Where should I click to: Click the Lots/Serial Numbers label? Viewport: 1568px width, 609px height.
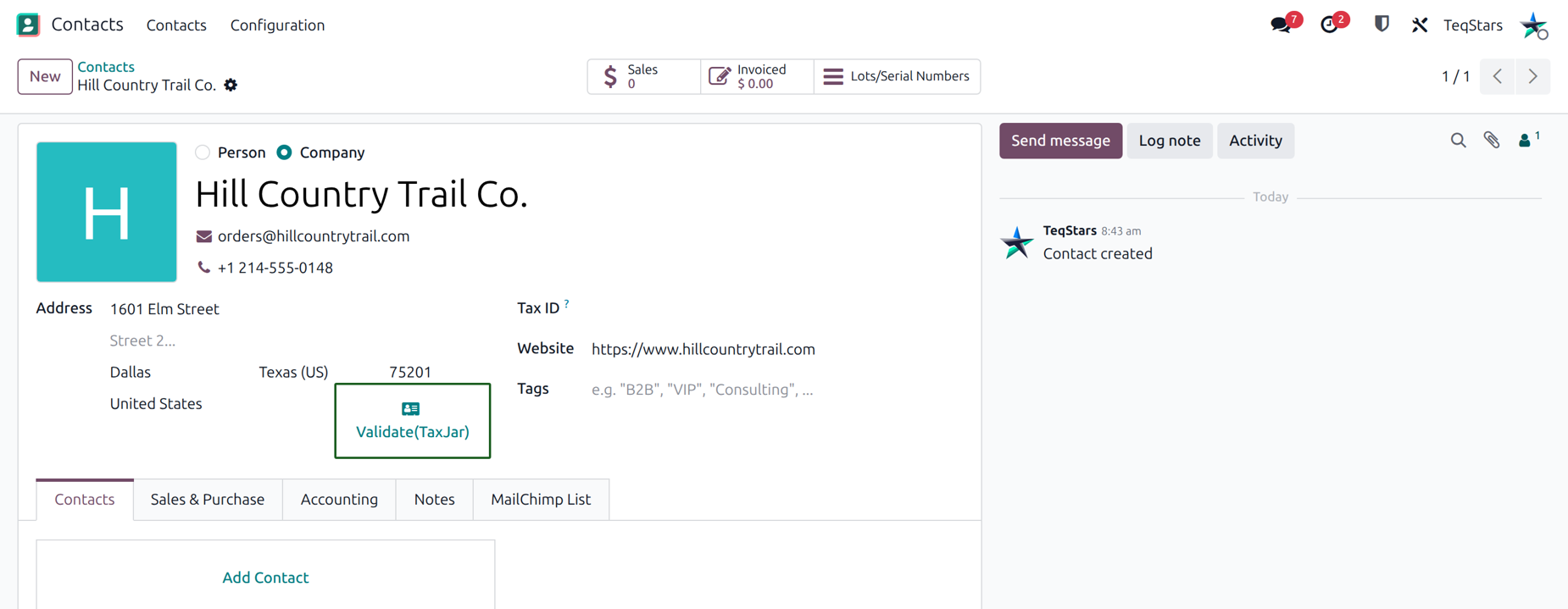[909, 76]
